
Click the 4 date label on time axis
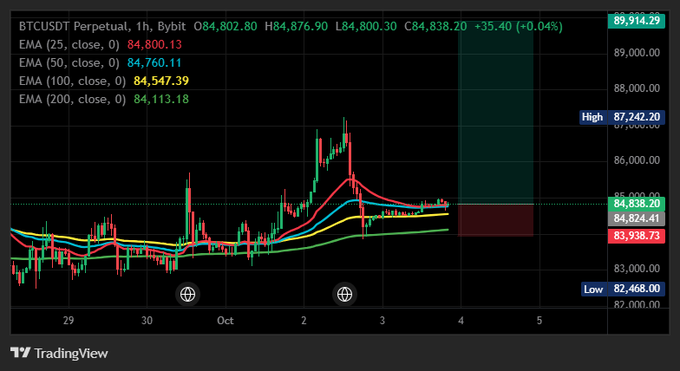coord(461,321)
